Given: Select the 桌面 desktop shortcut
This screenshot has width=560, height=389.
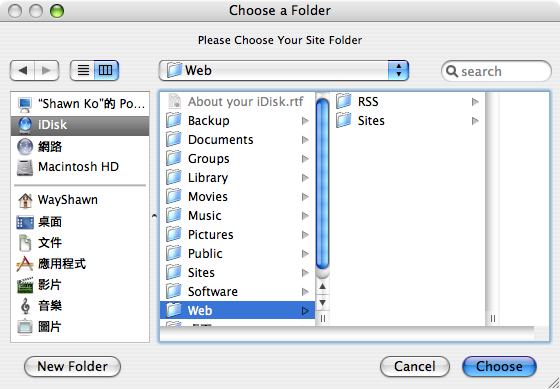Looking at the screenshot, I should pyautogui.click(x=80, y=222).
